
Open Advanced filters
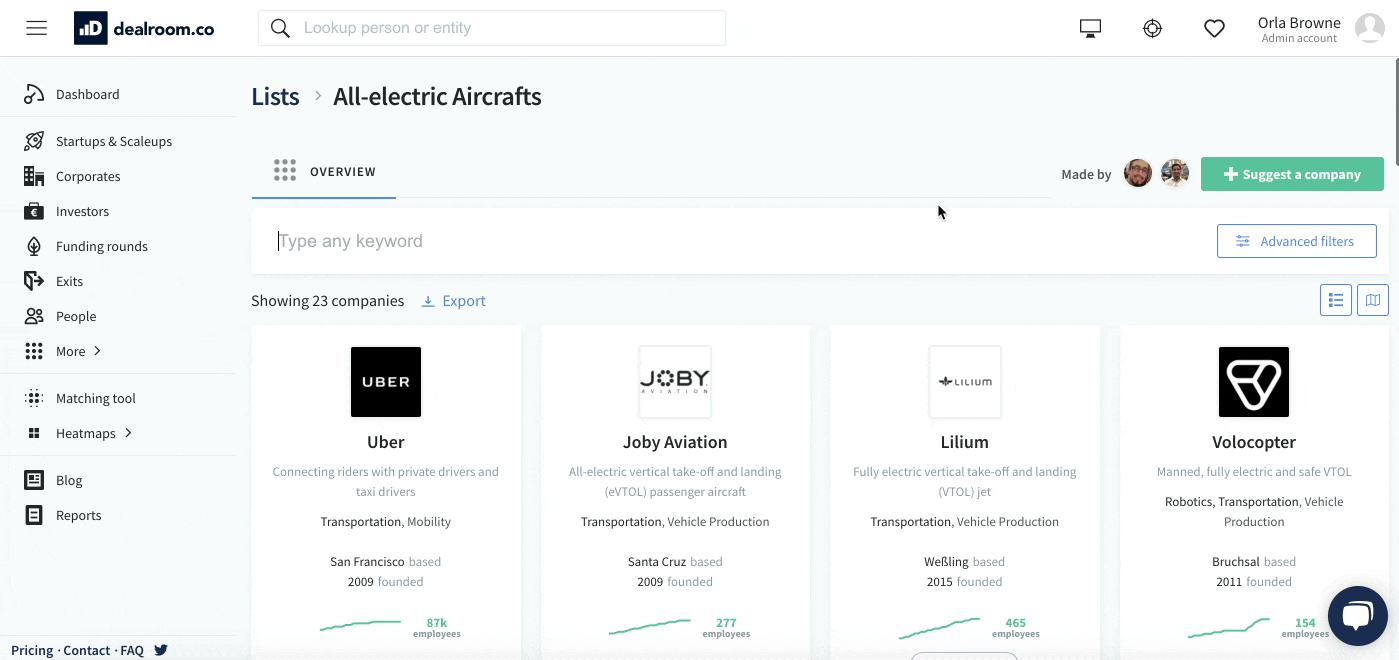[x=1296, y=241]
